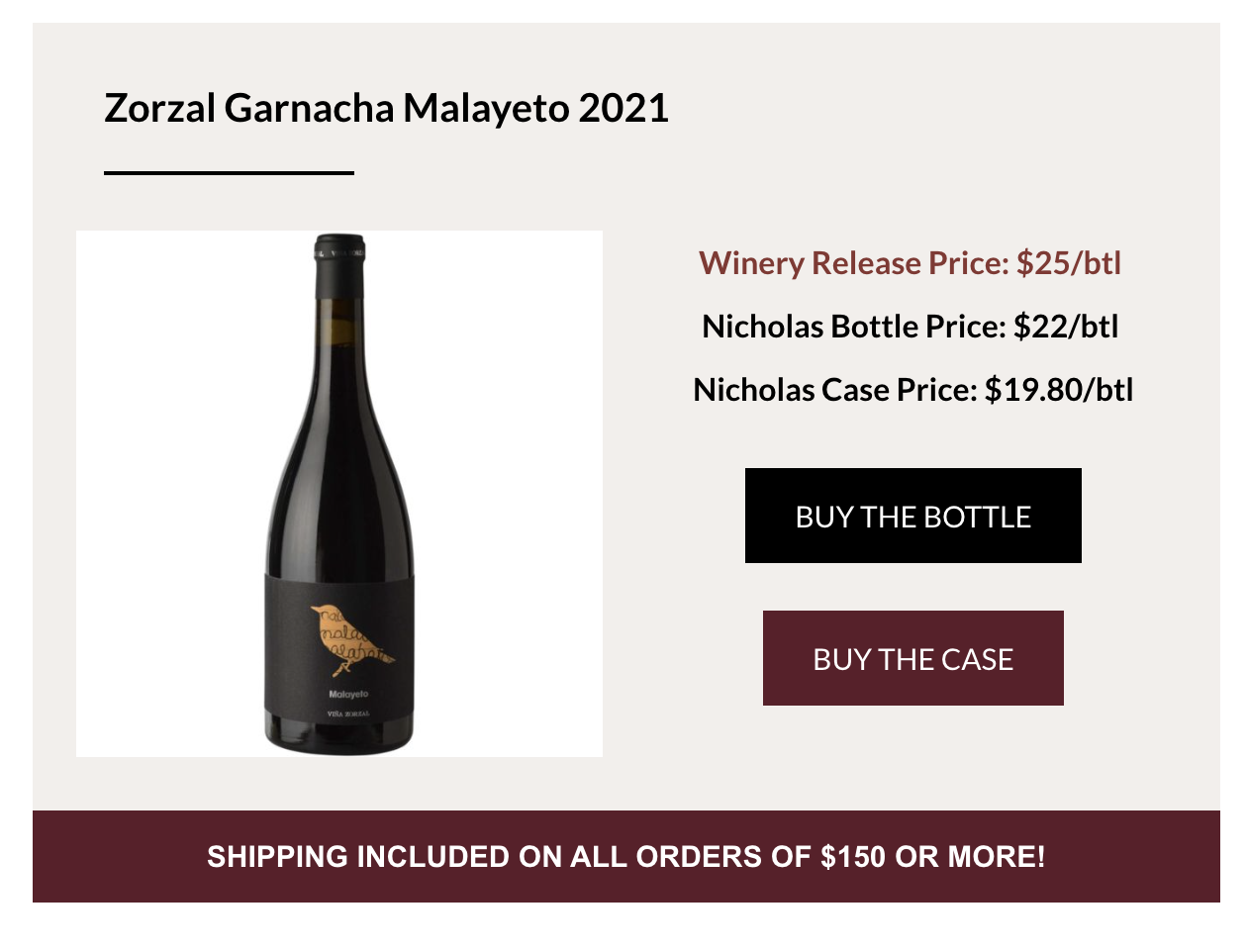
Task: Click the 2021 vintage in the title
Action: (x=623, y=108)
